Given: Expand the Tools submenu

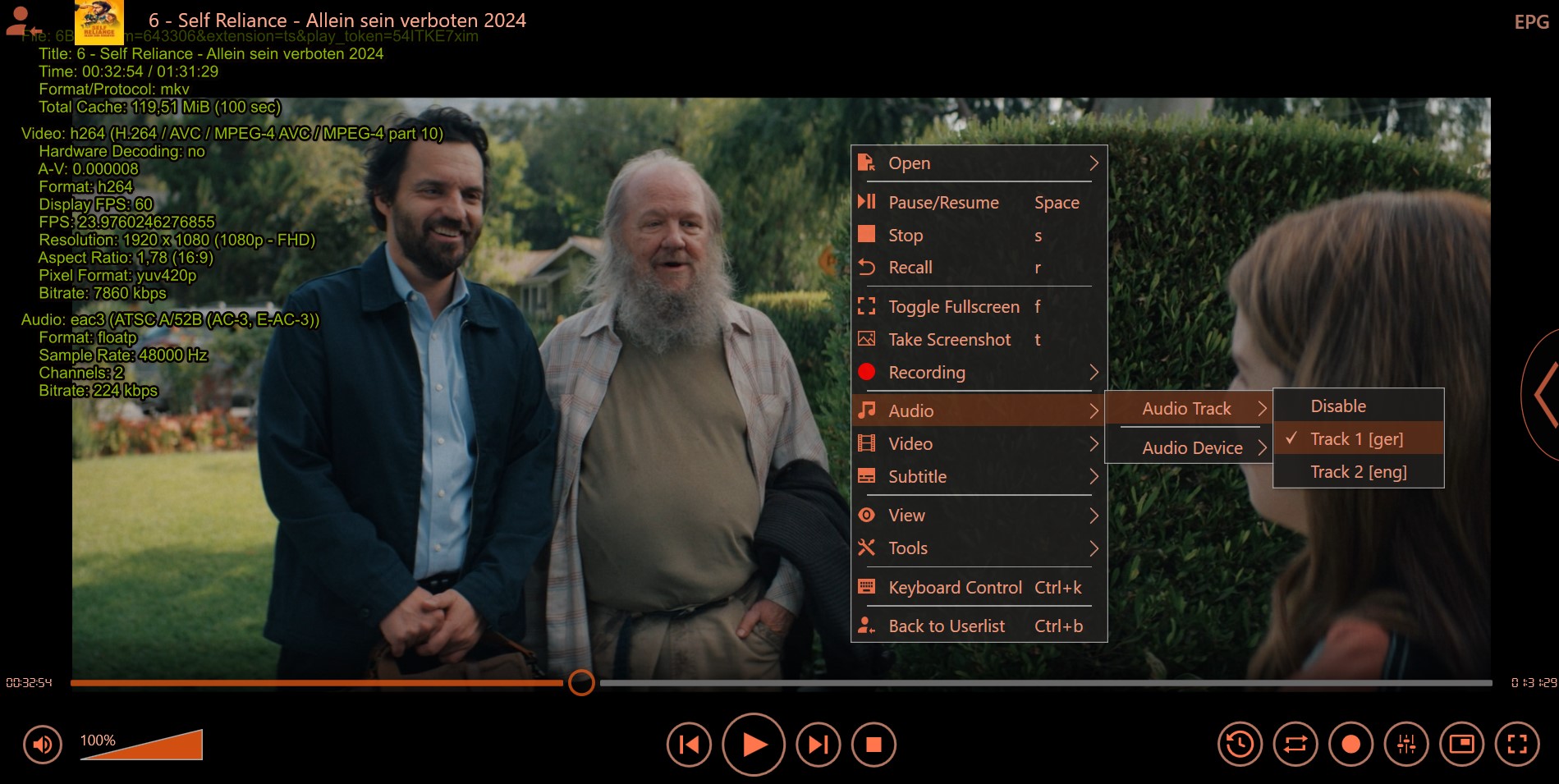Looking at the screenshot, I should [x=979, y=548].
